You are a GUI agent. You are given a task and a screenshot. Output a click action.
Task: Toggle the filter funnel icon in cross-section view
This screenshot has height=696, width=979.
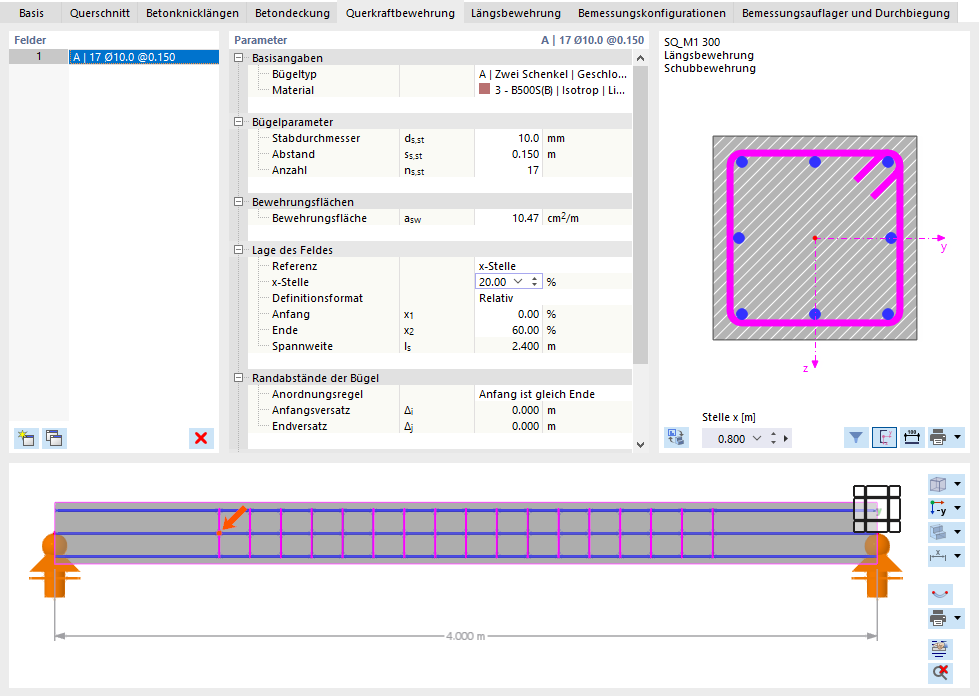[x=856, y=438]
